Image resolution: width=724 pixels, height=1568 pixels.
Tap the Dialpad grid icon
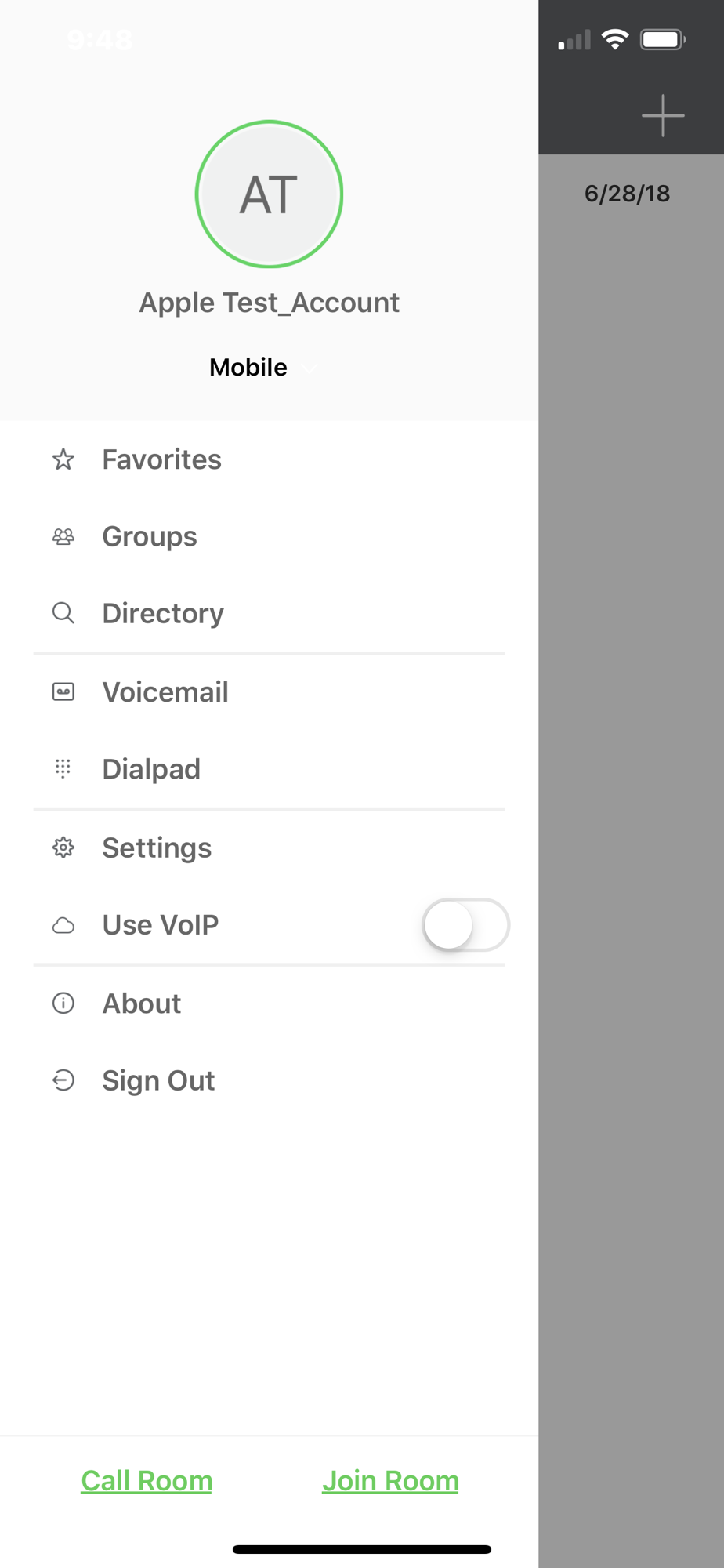tap(63, 768)
